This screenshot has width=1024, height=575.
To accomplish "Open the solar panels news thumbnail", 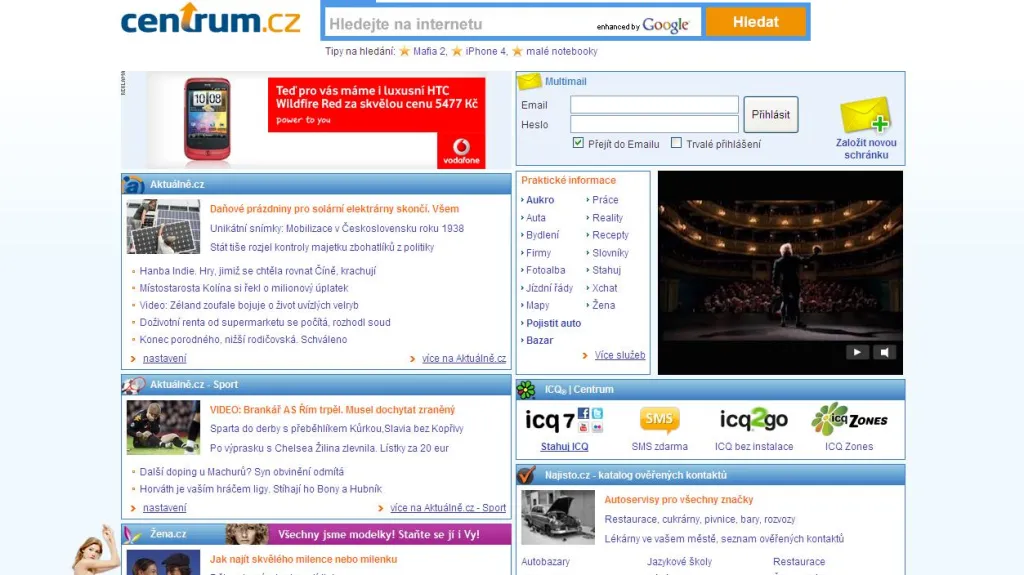I will (163, 227).
